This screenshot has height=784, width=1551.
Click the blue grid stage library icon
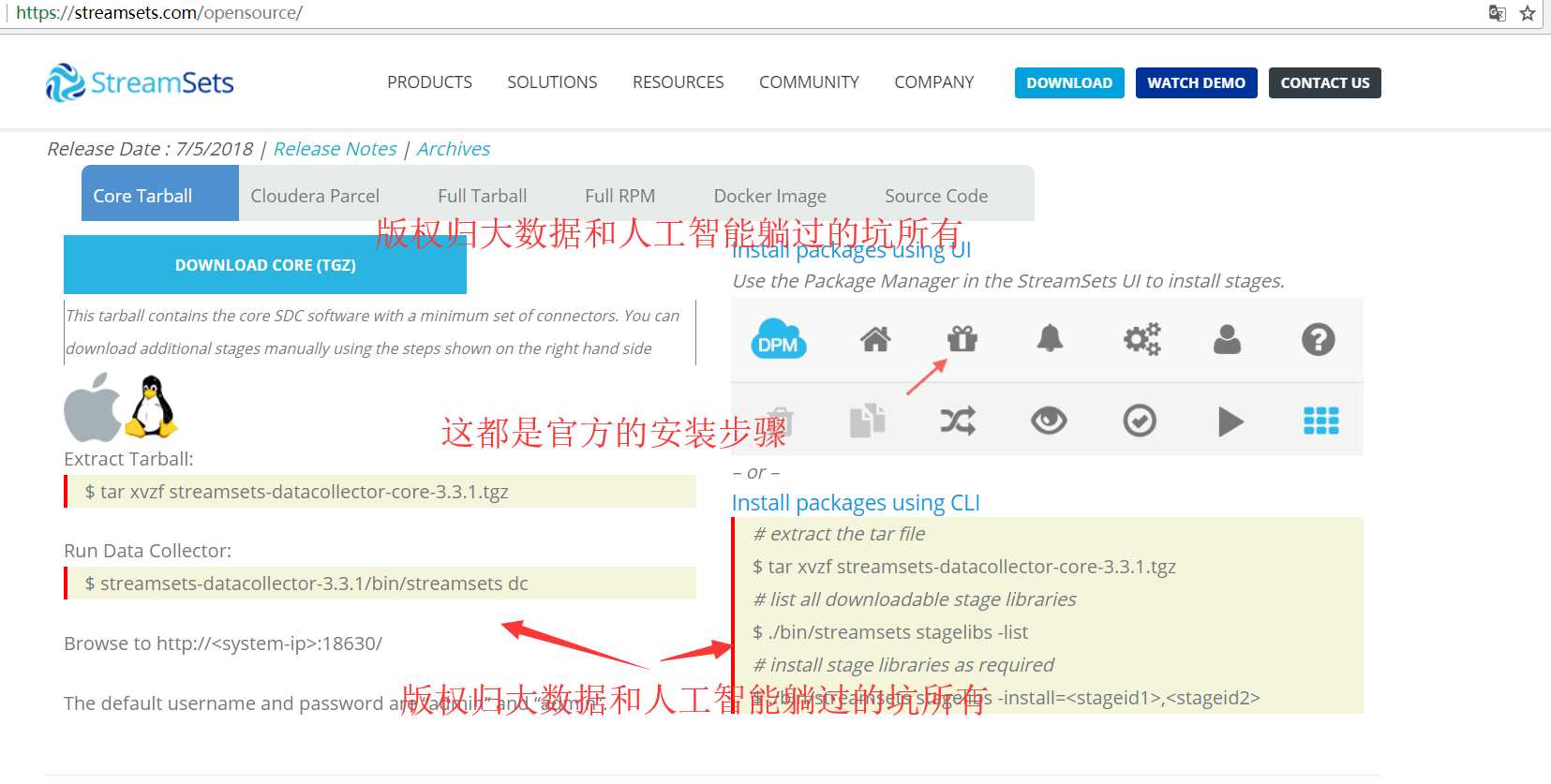click(1321, 421)
